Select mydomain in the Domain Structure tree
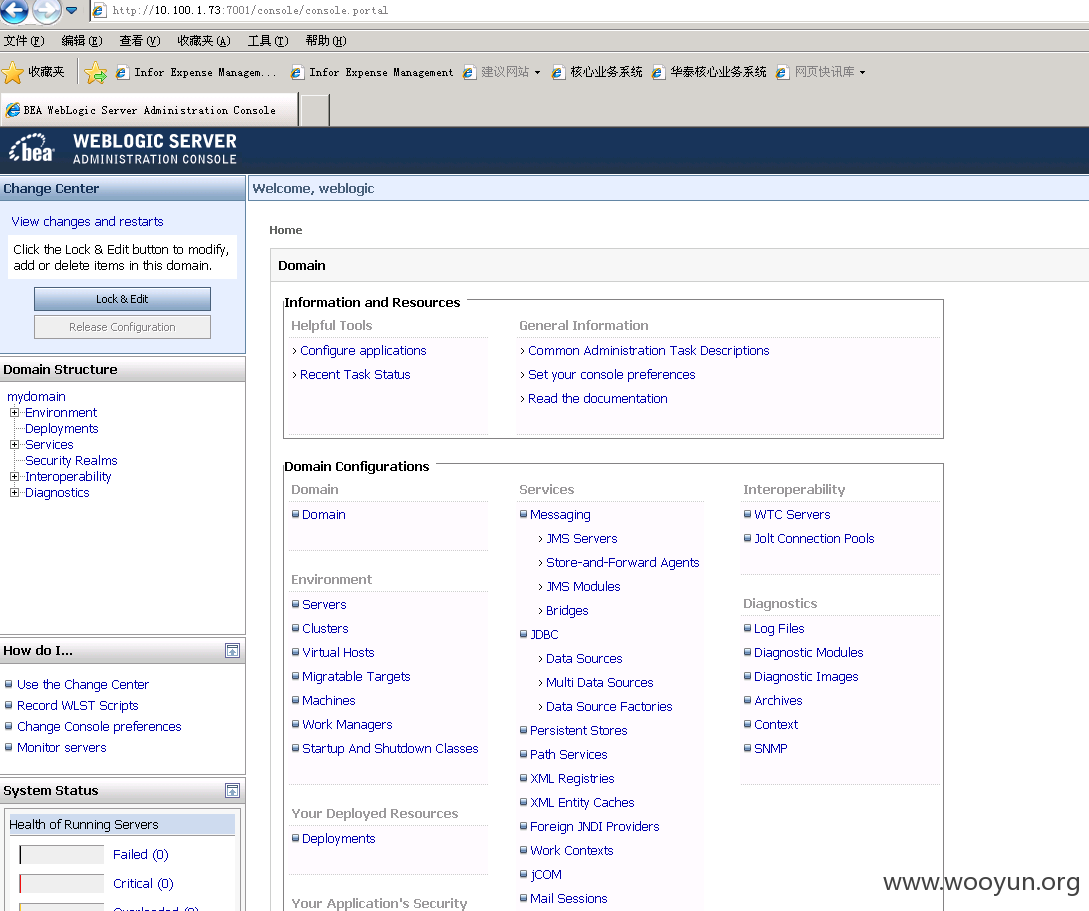Viewport: 1089px width, 911px height. coord(36,396)
